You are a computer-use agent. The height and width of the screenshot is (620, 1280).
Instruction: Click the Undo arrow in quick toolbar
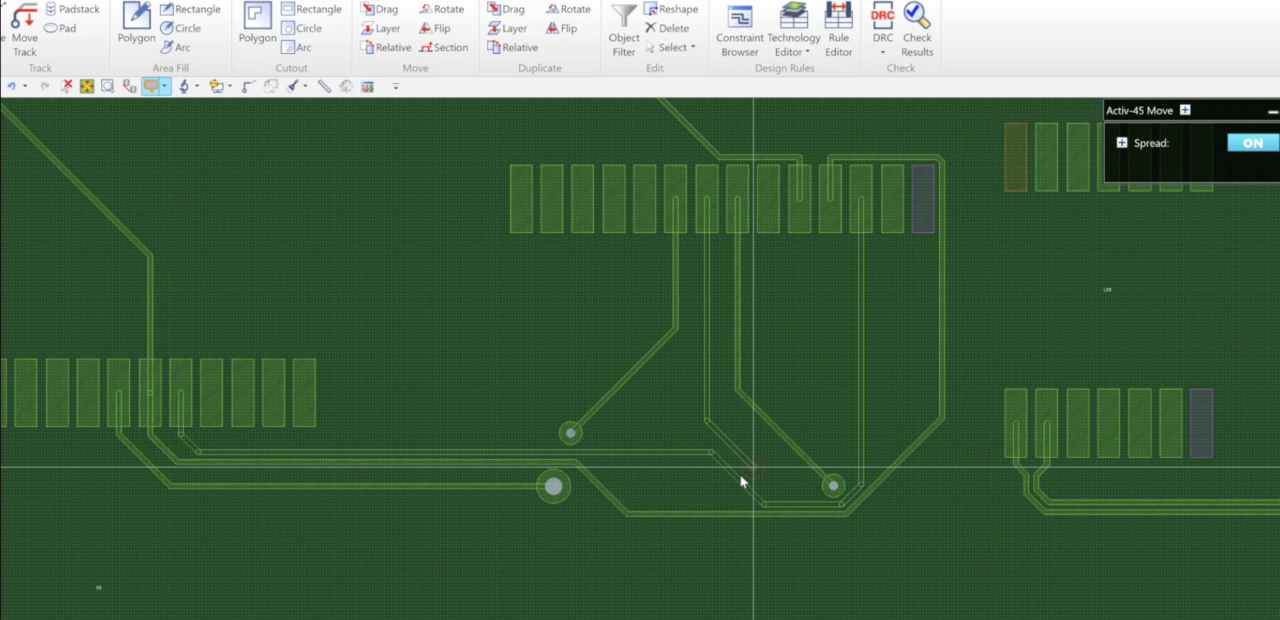click(11, 87)
